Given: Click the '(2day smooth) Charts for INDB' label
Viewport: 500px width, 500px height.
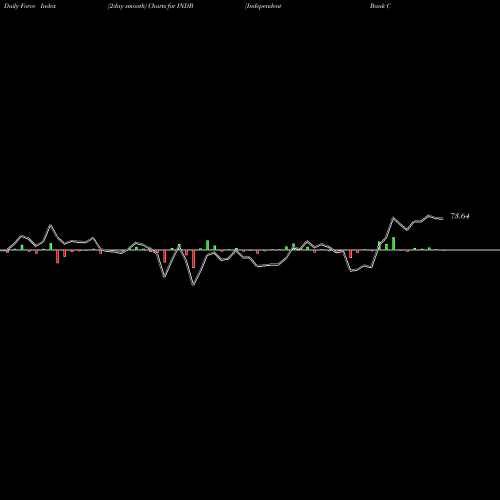Looking at the screenshot, I should click(x=150, y=6).
